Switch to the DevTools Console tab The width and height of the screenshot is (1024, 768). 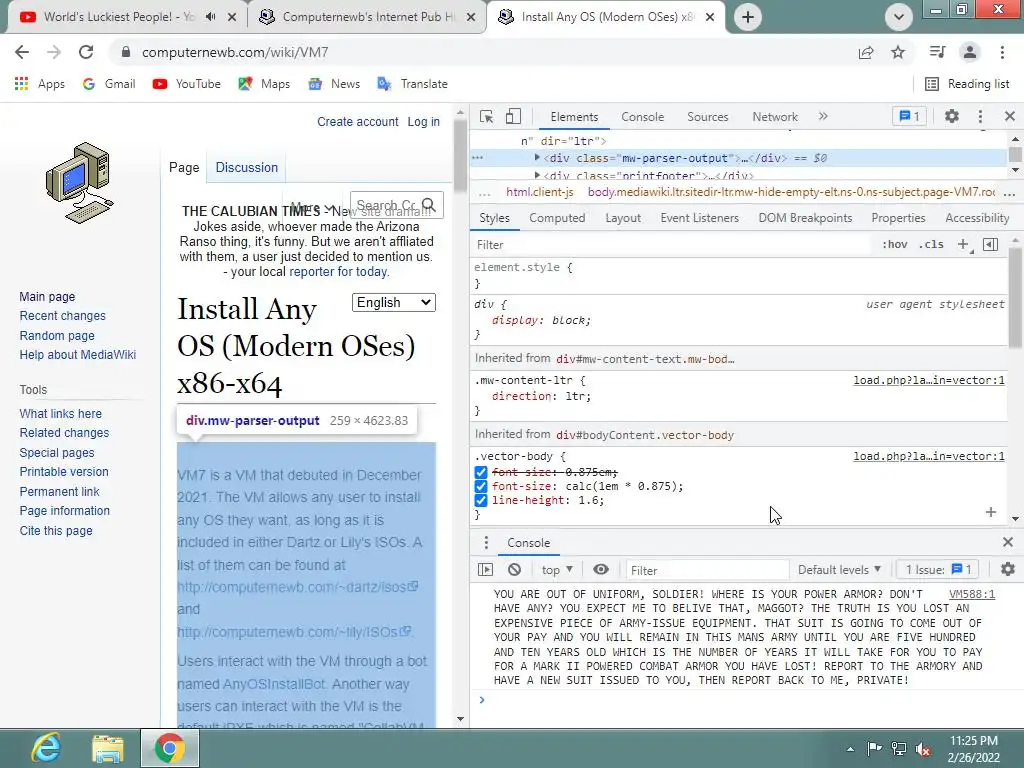[x=643, y=116]
